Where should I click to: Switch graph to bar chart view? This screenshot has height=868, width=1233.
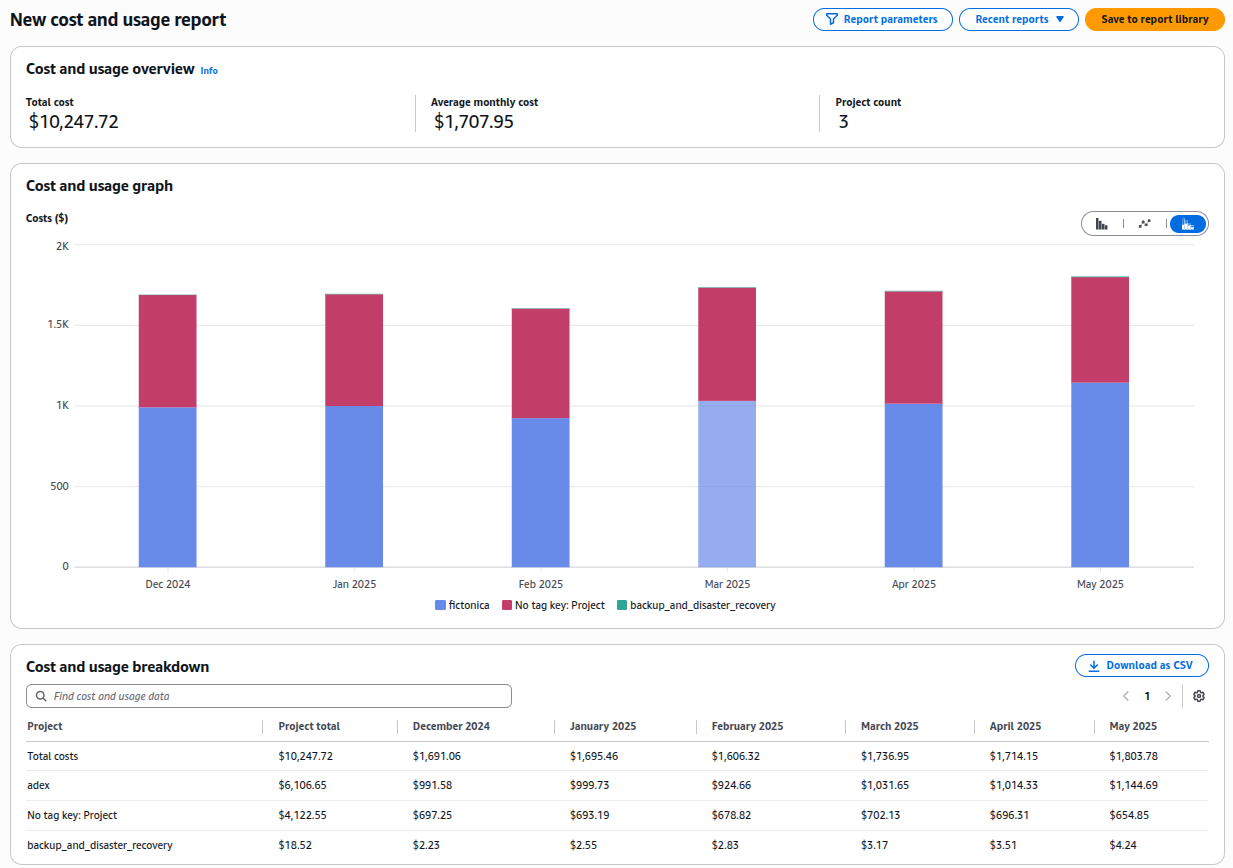[1101, 224]
